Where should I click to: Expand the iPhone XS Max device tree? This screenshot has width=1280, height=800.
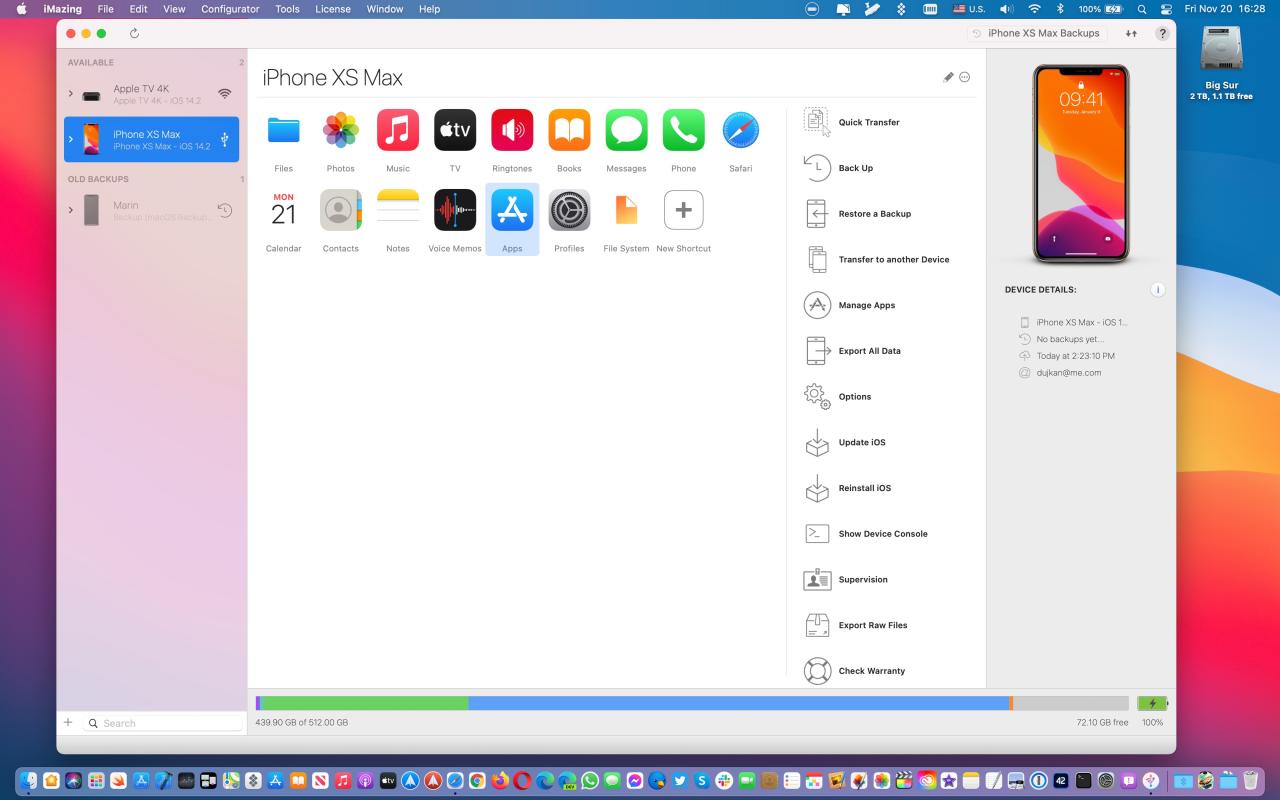71,140
